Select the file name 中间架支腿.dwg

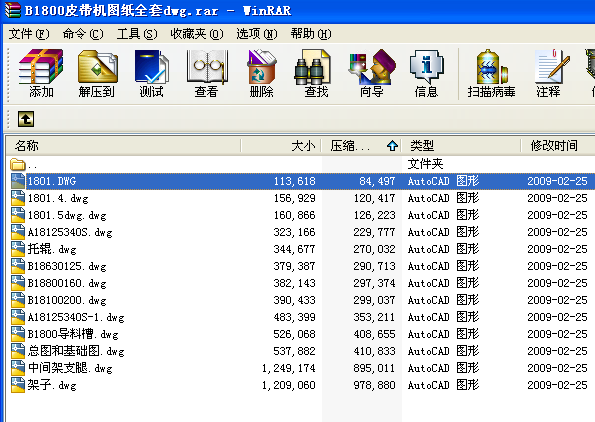click(70, 368)
